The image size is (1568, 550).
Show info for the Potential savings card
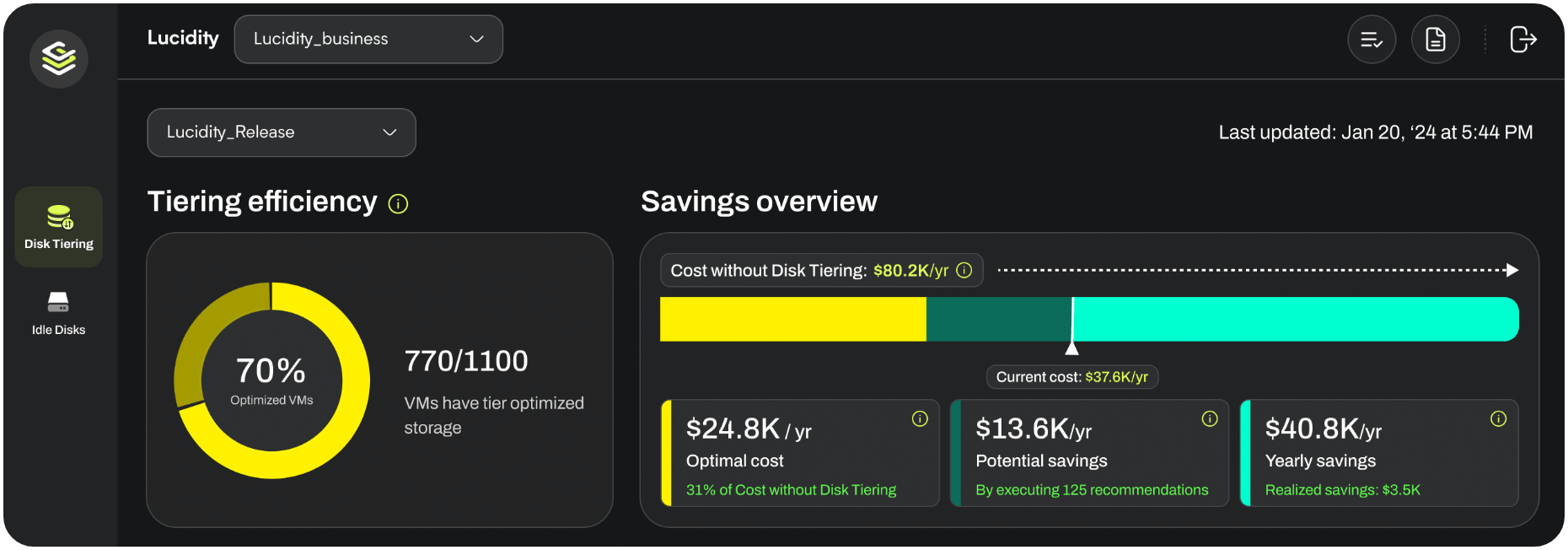click(x=1210, y=419)
